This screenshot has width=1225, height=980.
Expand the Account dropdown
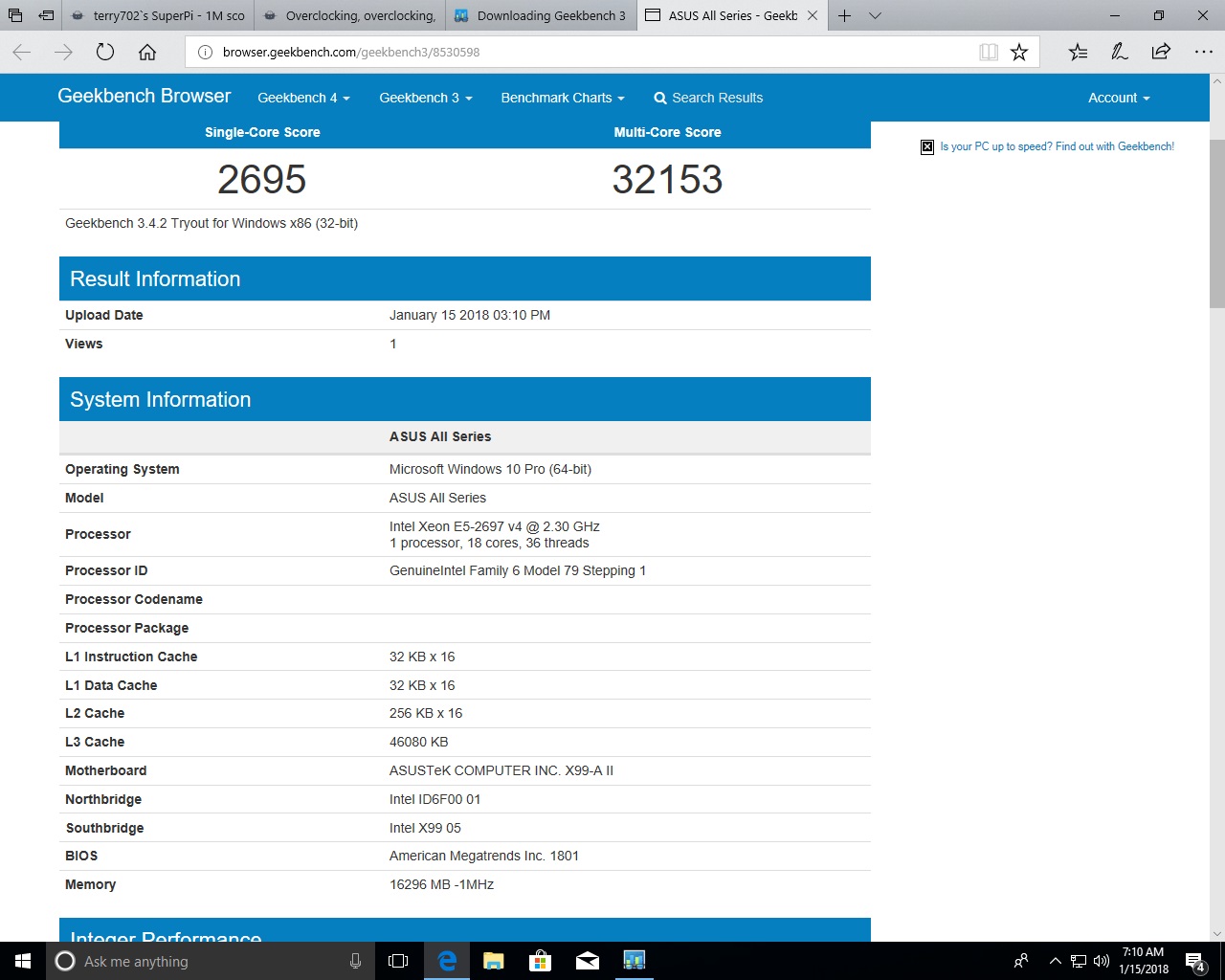tap(1119, 98)
